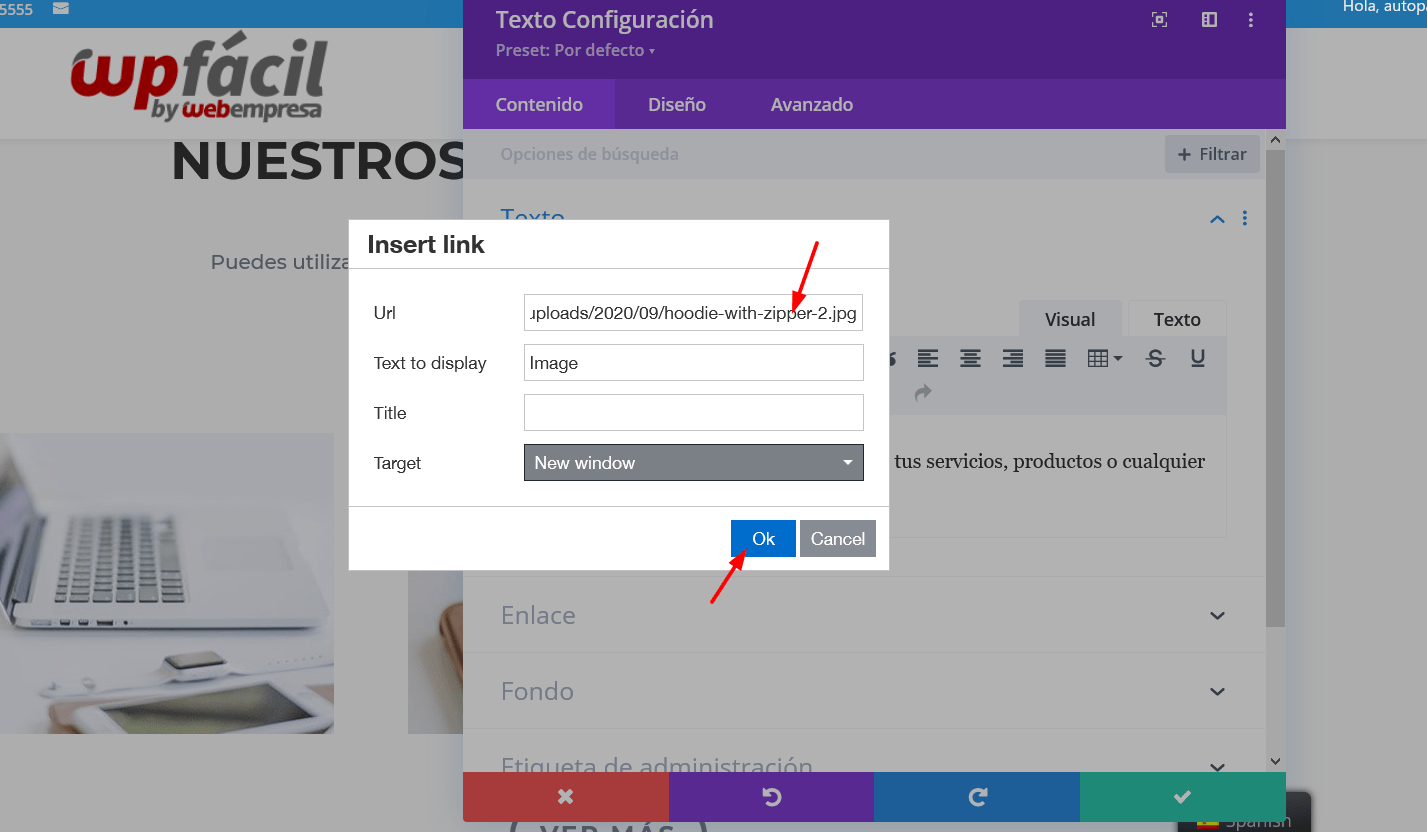This screenshot has height=832, width=1427.
Task: Justify text in editor toolbar
Action: coord(1055,358)
